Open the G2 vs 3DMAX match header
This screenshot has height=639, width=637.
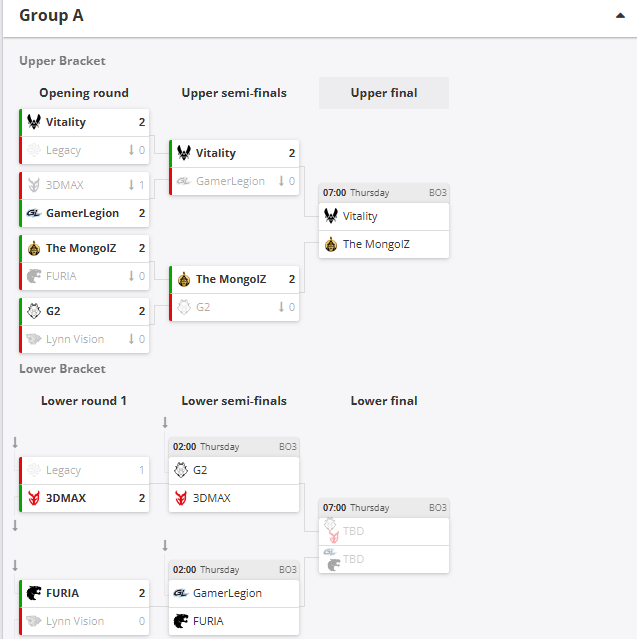point(233,447)
